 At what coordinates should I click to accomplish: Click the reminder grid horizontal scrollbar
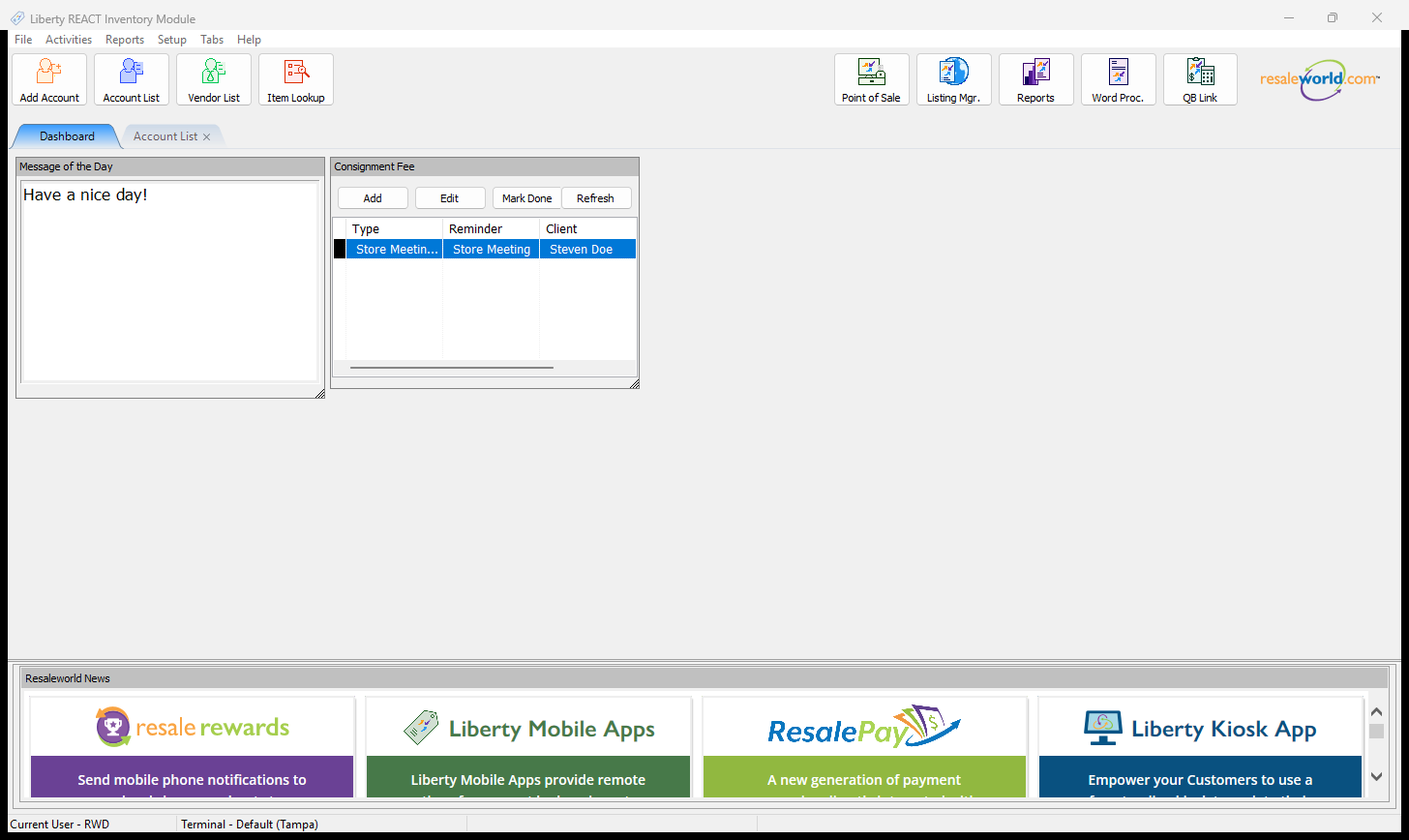point(452,368)
